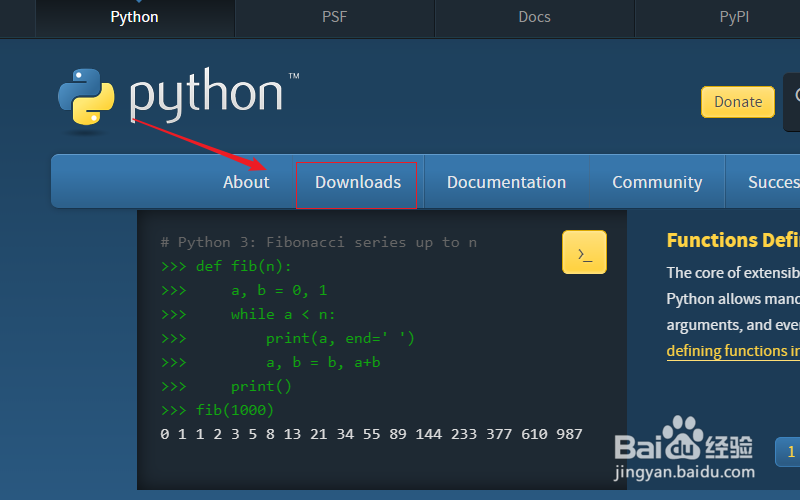Click the code line 'def fib(n):'
The width and height of the screenshot is (800, 500).
(x=226, y=266)
